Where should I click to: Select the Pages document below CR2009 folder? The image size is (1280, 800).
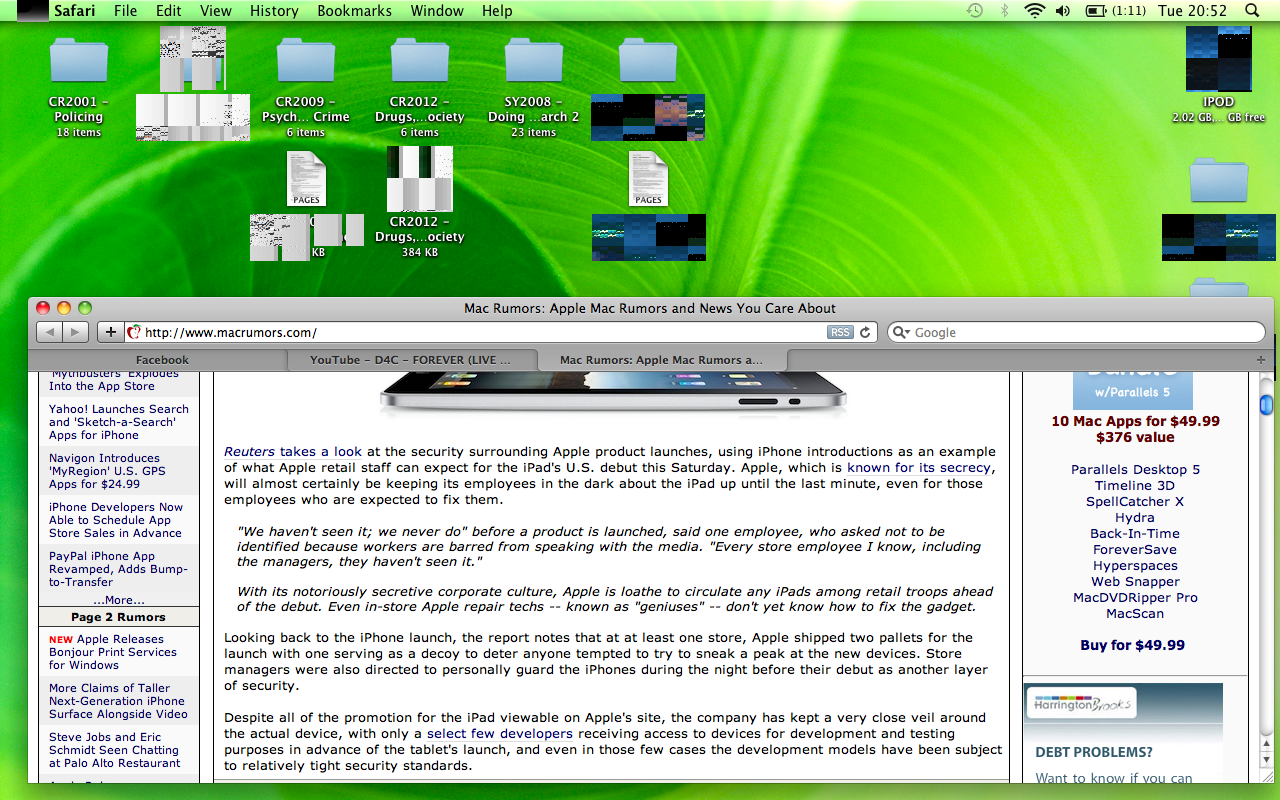(306, 178)
